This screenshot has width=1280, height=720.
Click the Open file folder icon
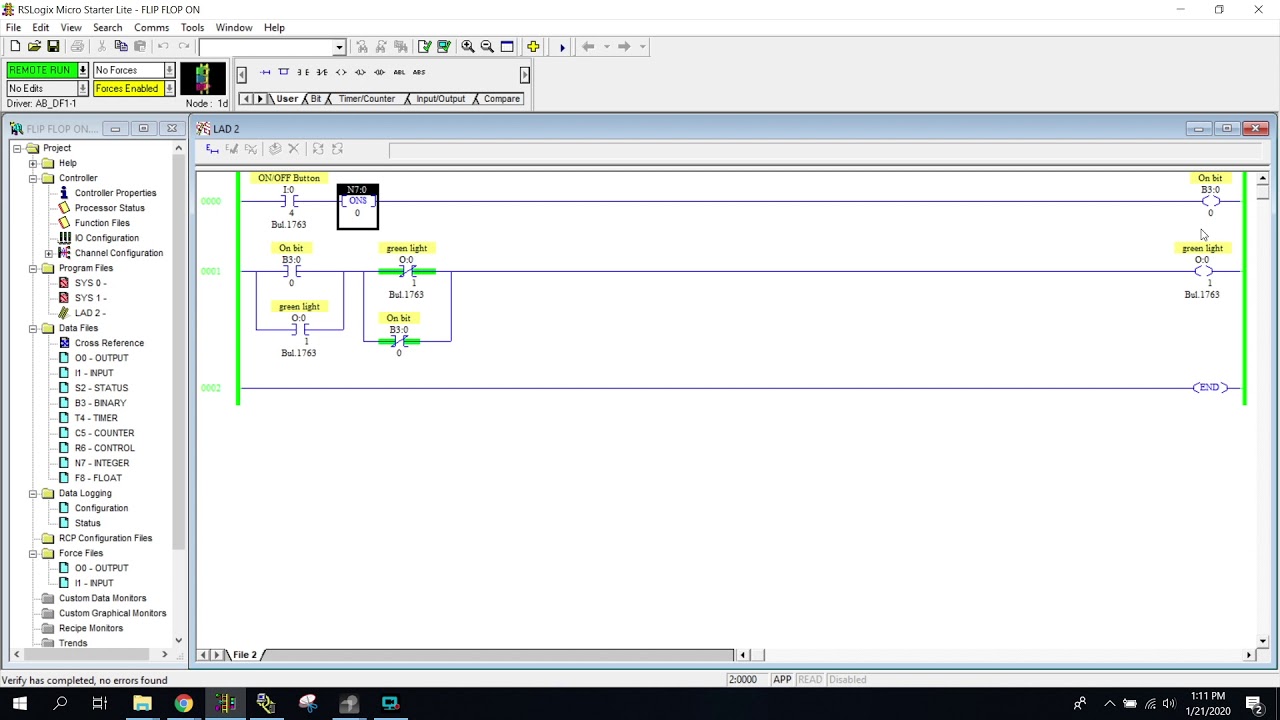pyautogui.click(x=34, y=47)
